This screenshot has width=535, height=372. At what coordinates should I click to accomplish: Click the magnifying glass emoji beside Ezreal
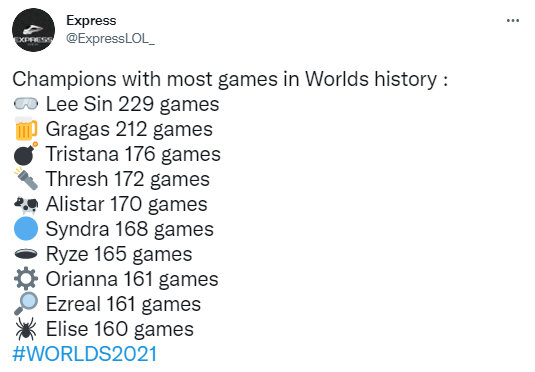[x=26, y=303]
